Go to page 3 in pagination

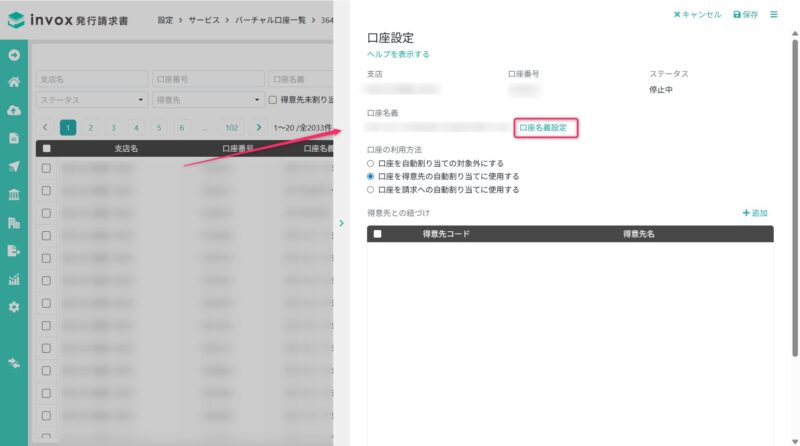pyautogui.click(x=113, y=128)
